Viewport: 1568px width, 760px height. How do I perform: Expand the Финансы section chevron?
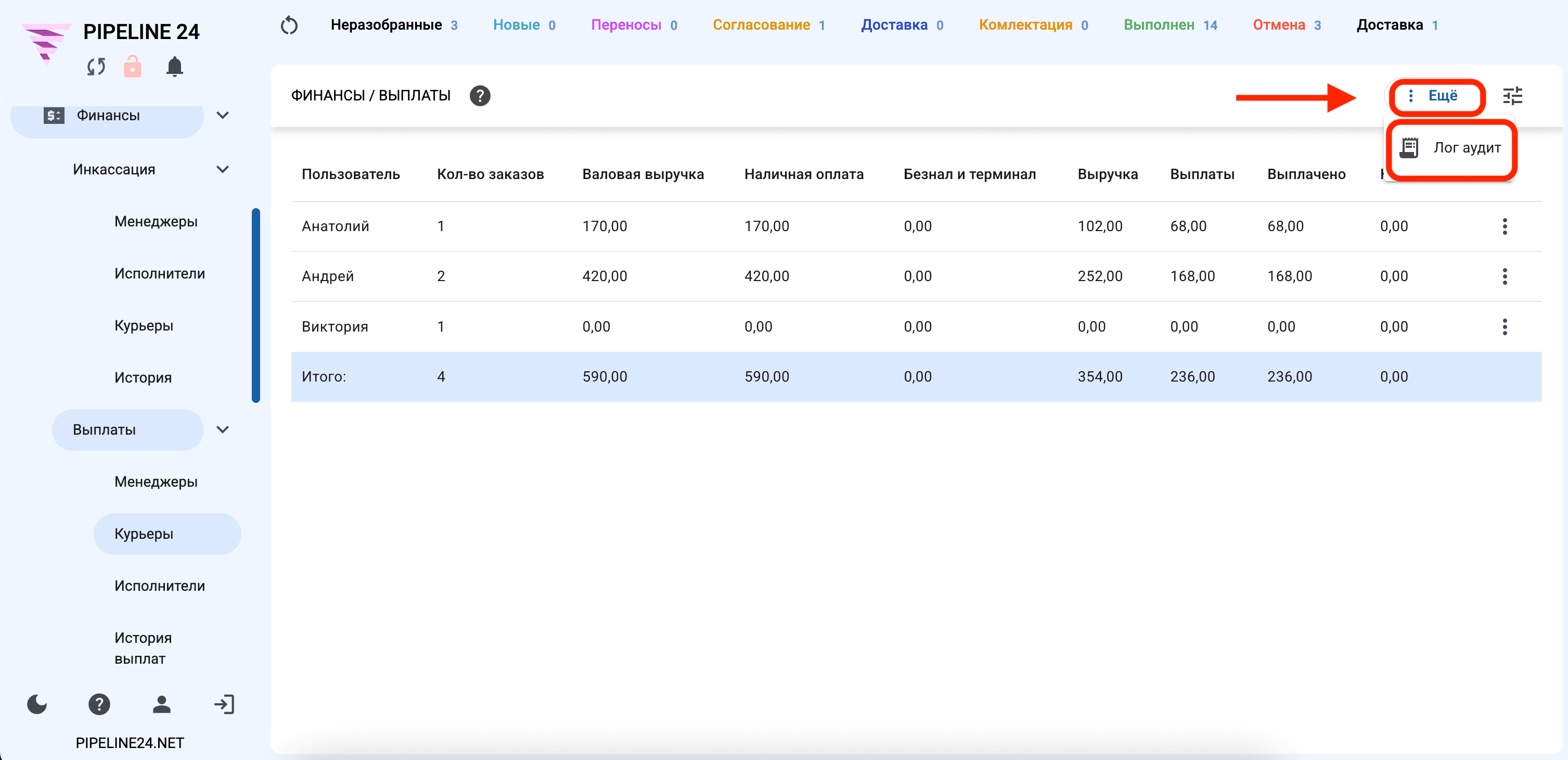coord(223,115)
